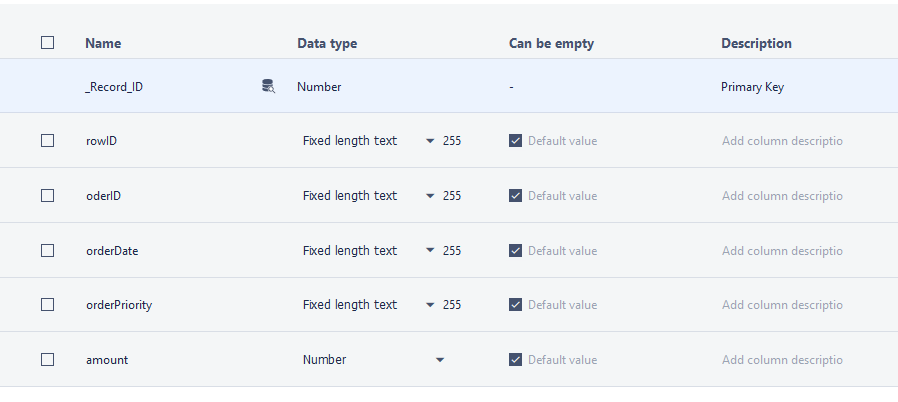This screenshot has width=898, height=402.
Task: Open orderDate data type dropdown
Action: tap(430, 251)
